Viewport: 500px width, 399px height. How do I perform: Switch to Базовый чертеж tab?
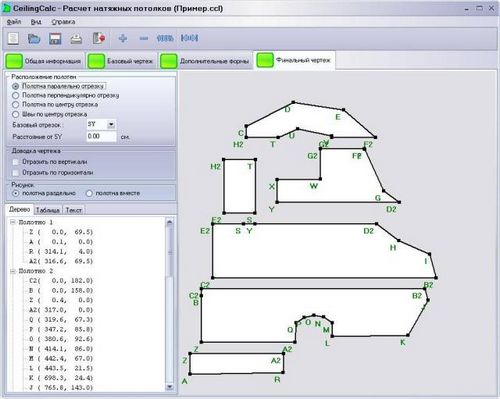point(121,61)
